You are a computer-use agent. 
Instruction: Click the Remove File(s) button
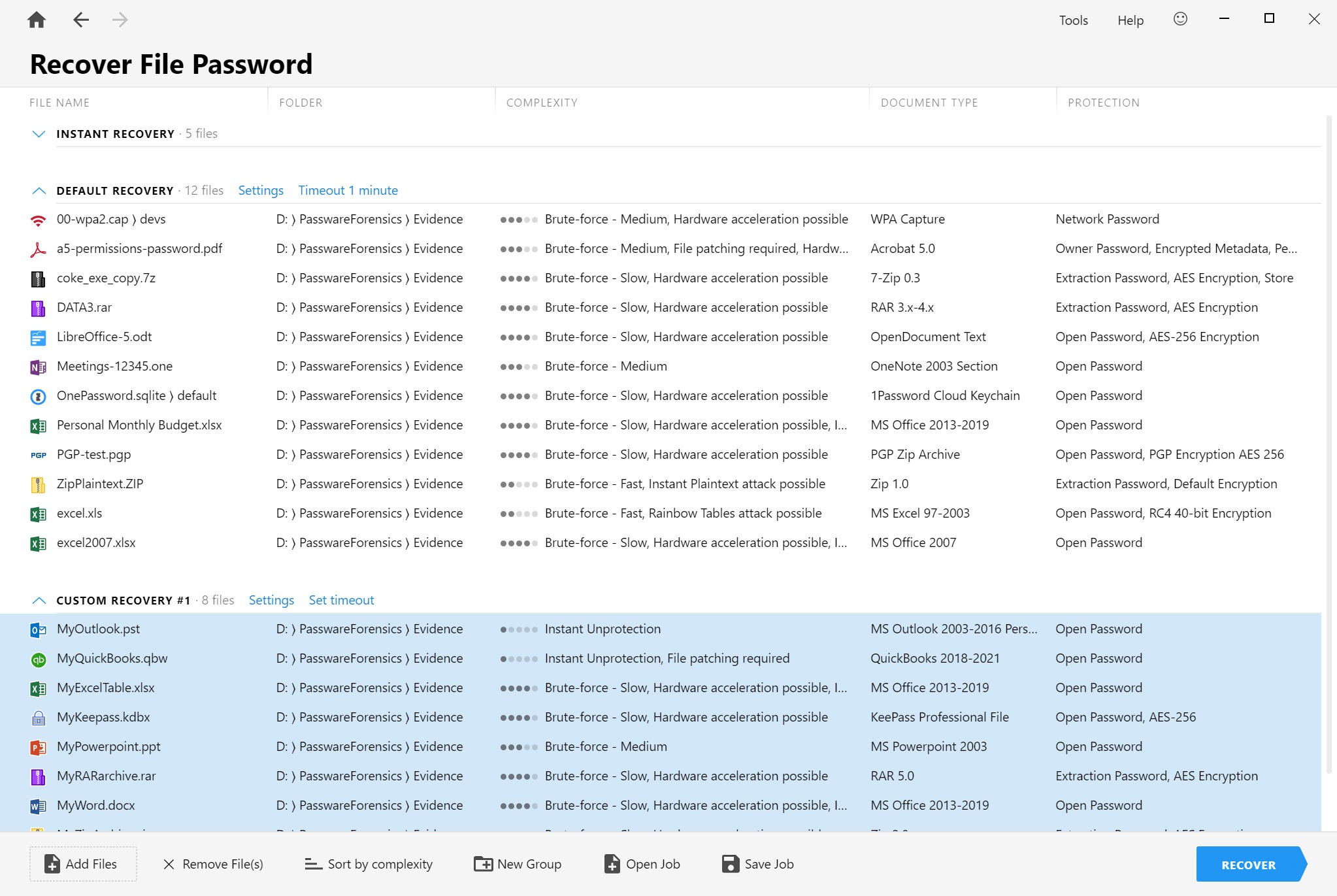(x=213, y=864)
